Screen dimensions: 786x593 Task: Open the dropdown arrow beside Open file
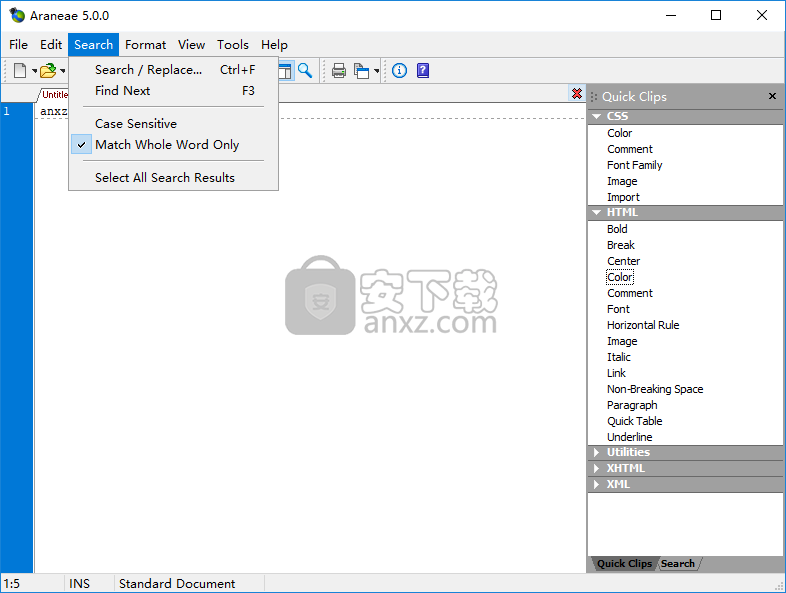point(63,71)
